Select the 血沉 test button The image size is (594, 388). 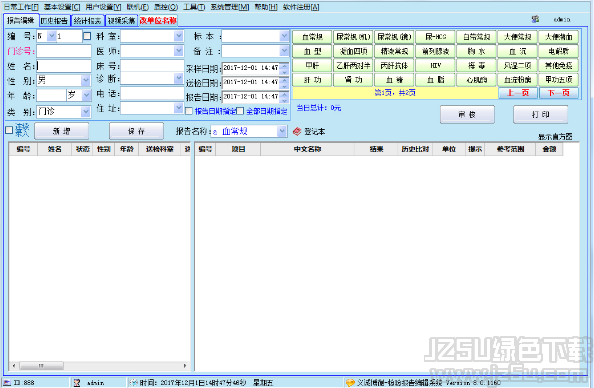coord(517,51)
